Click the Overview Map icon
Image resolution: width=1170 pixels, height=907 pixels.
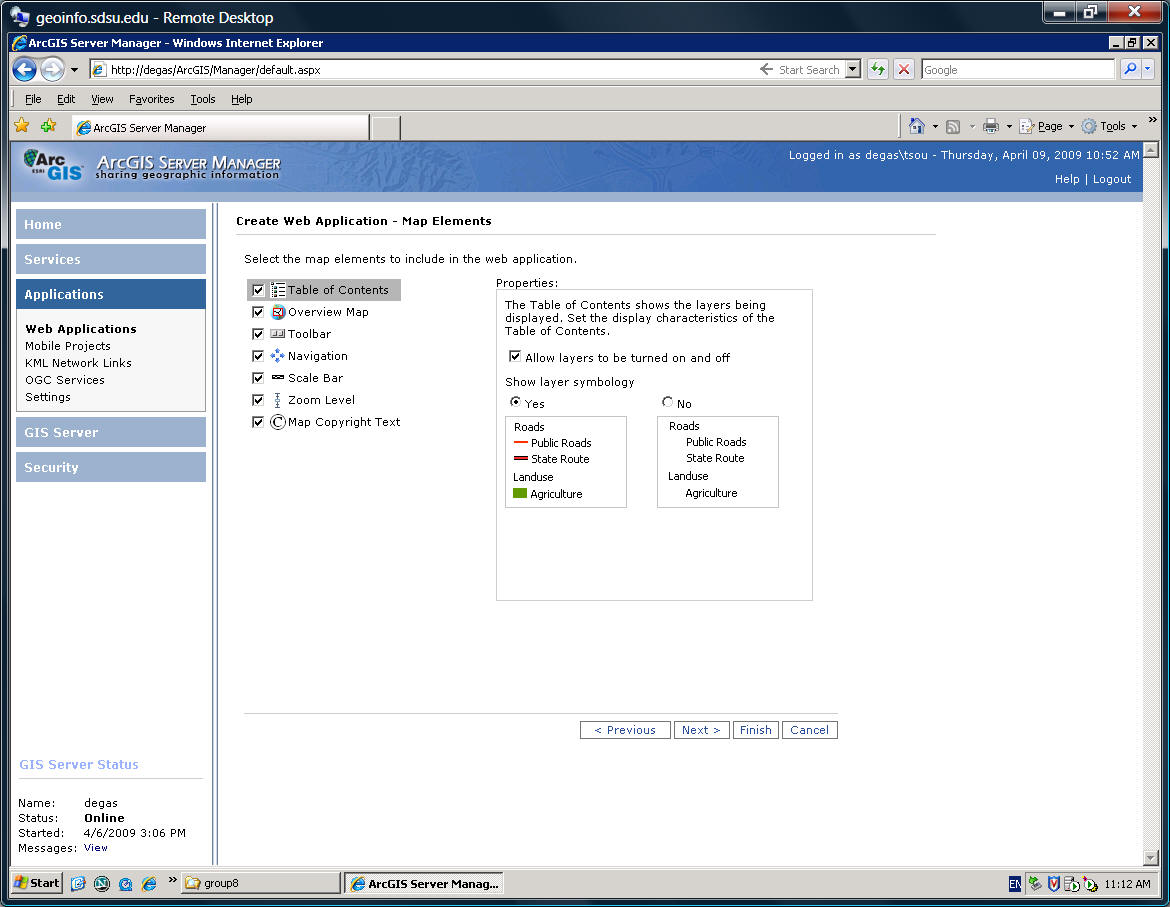[278, 312]
